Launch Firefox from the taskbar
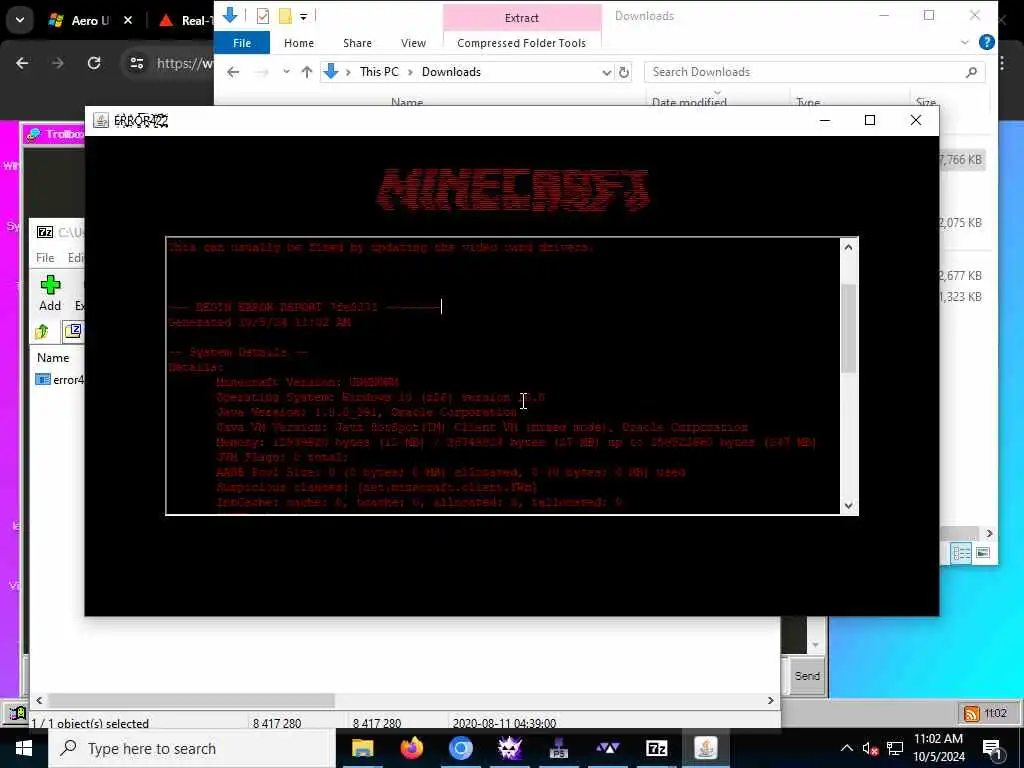Image resolution: width=1024 pixels, height=768 pixels. [x=411, y=748]
